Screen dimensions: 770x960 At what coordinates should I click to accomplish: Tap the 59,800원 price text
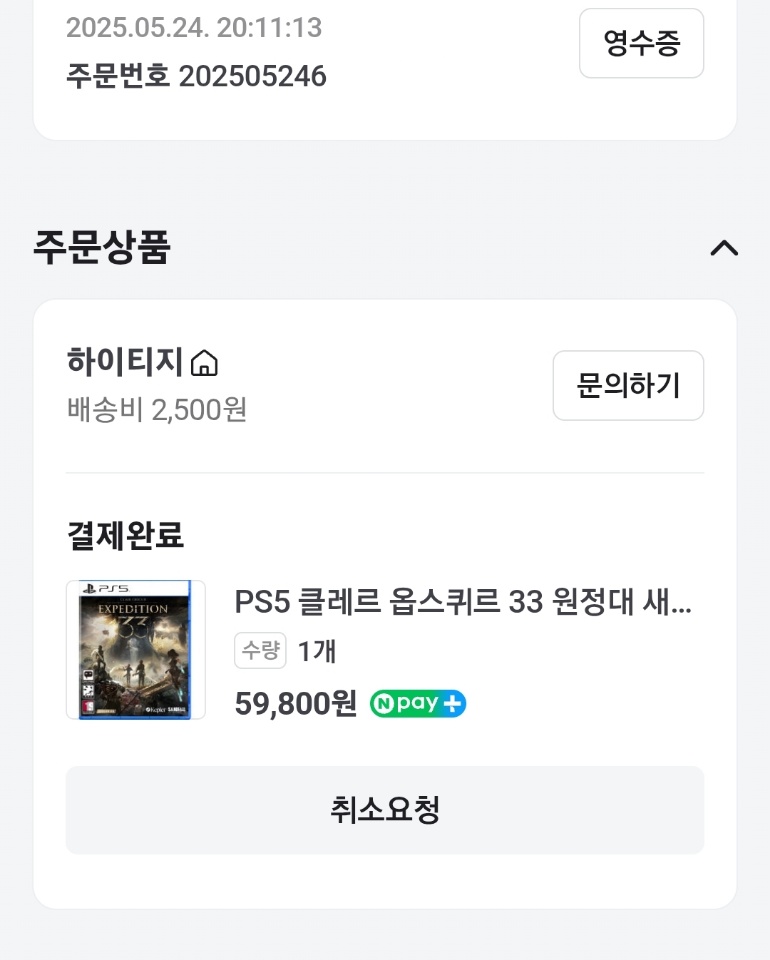pyautogui.click(x=296, y=703)
